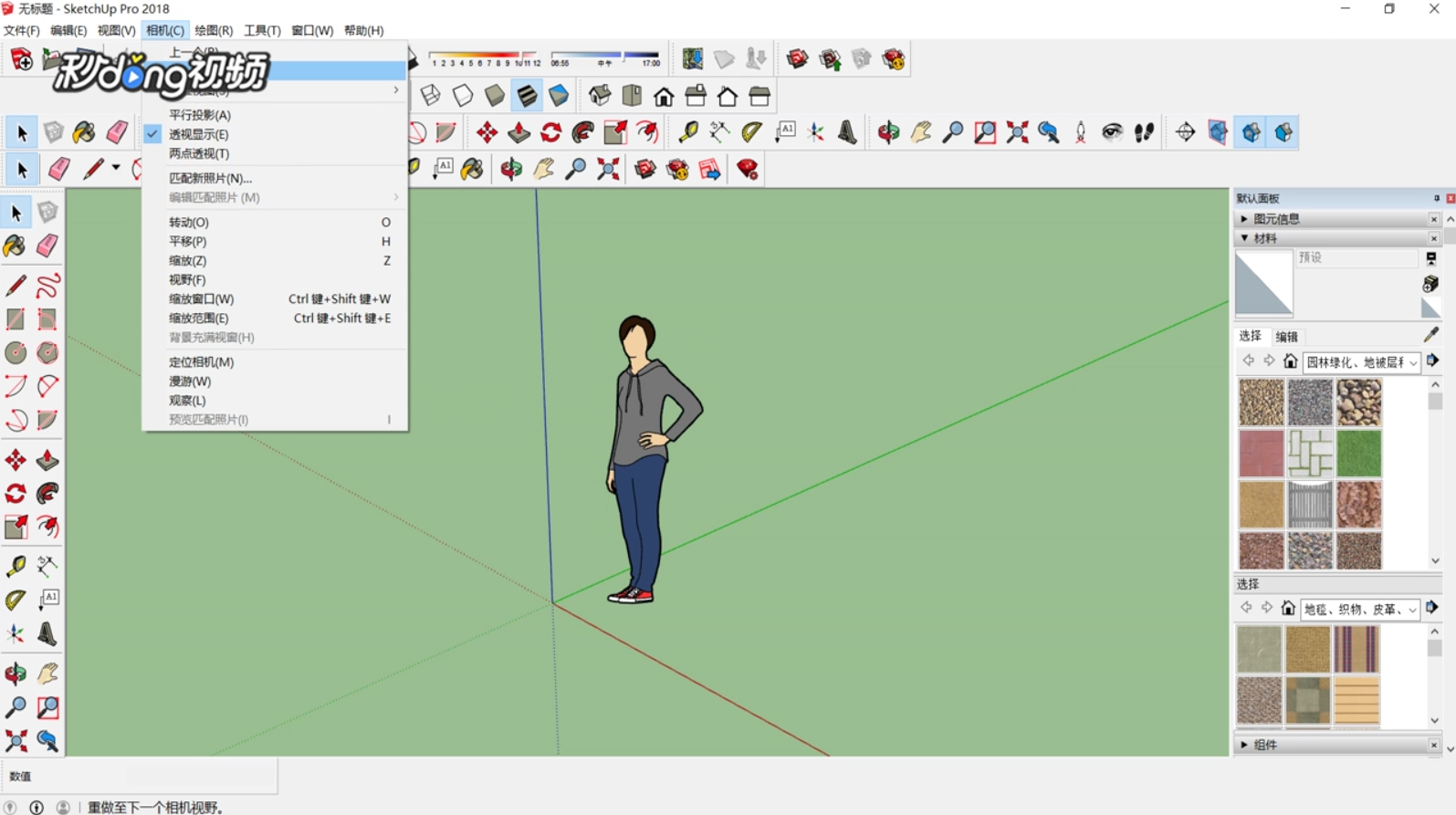Toggle the default tray pin icon

1436,198
